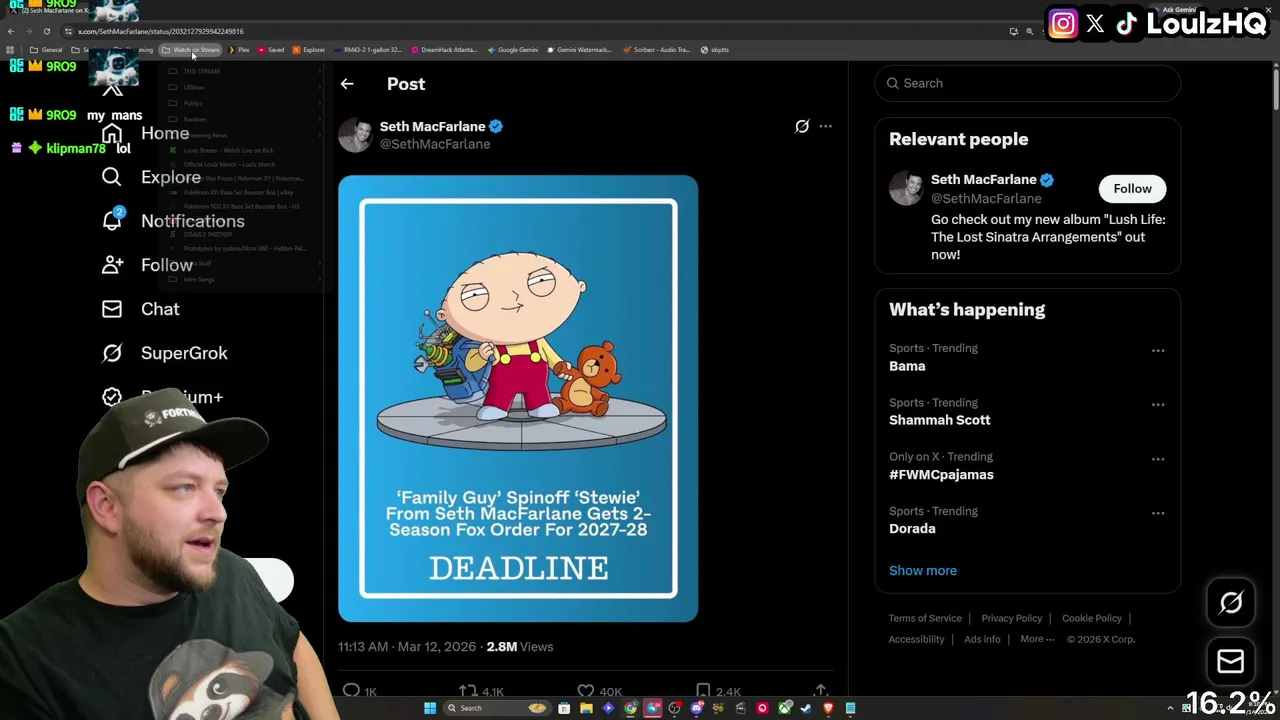Click the Windows taskbar search box
Screen dimensions: 1280x720
pyautogui.click(x=497, y=708)
